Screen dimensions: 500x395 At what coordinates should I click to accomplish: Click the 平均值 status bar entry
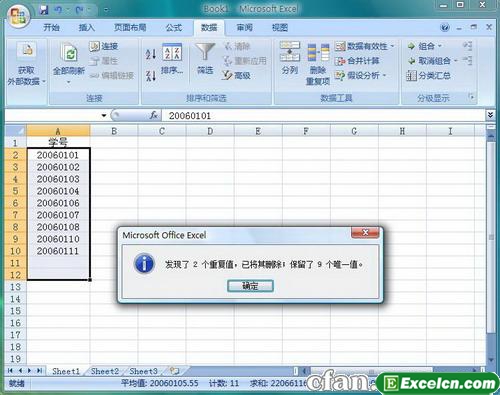pyautogui.click(x=160, y=383)
